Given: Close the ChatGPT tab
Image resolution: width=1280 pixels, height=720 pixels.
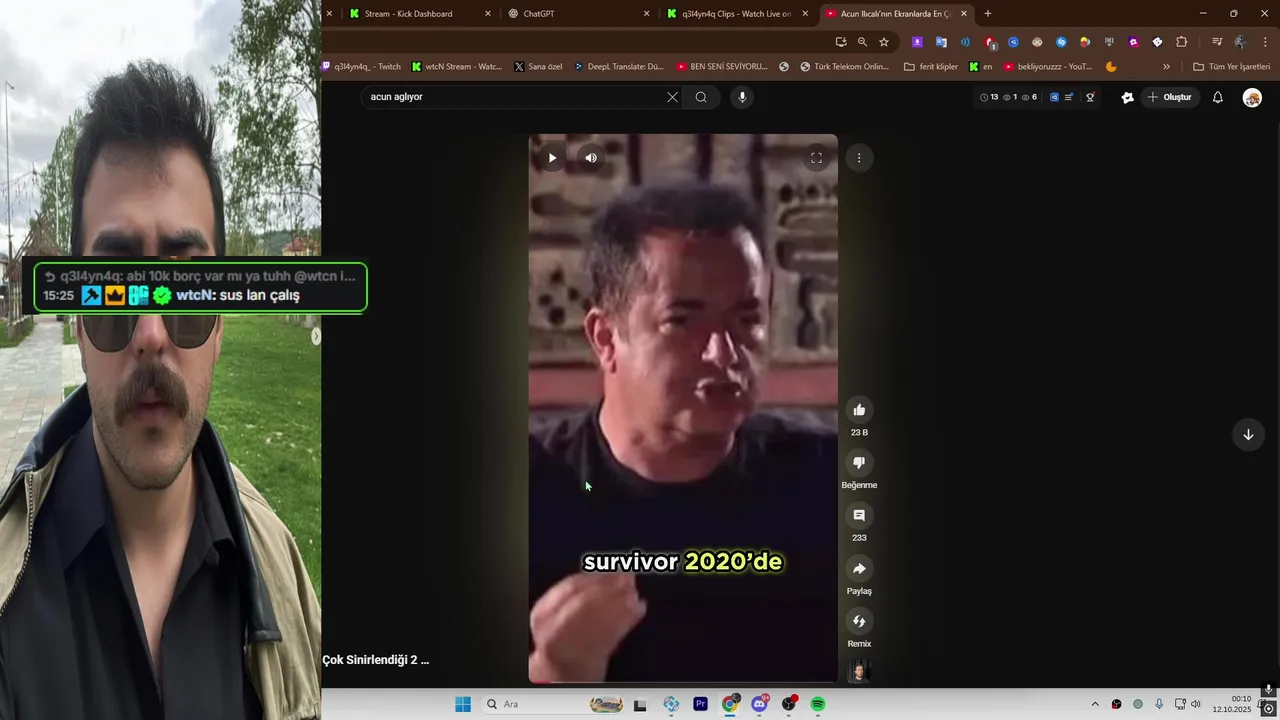Looking at the screenshot, I should coord(646,14).
